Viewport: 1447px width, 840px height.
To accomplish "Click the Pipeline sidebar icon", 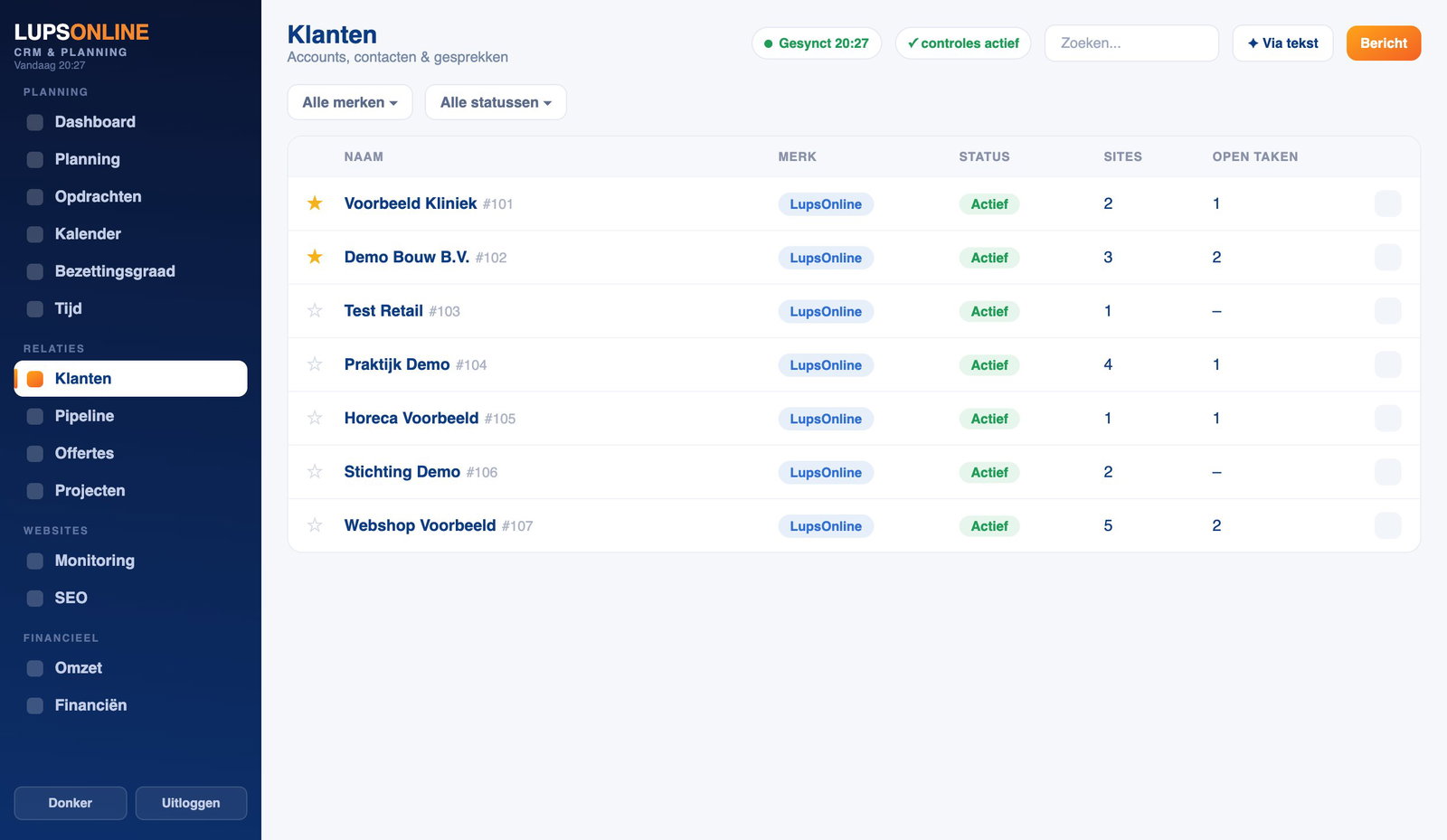I will click(x=35, y=416).
